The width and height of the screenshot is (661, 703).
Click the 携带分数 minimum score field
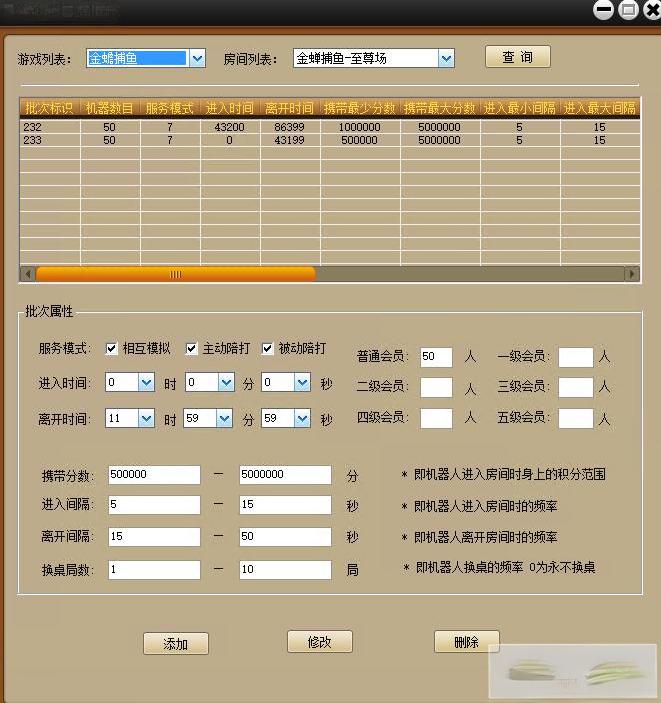154,475
